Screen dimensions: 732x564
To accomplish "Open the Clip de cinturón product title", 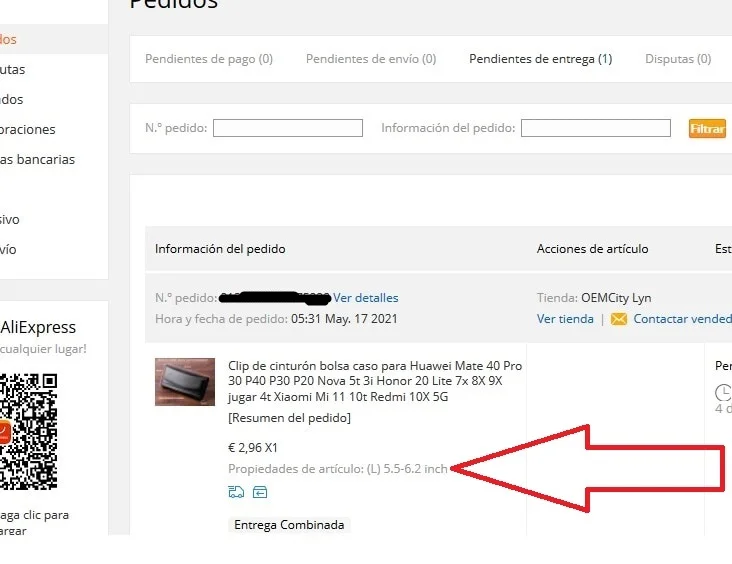I will click(x=375, y=381).
